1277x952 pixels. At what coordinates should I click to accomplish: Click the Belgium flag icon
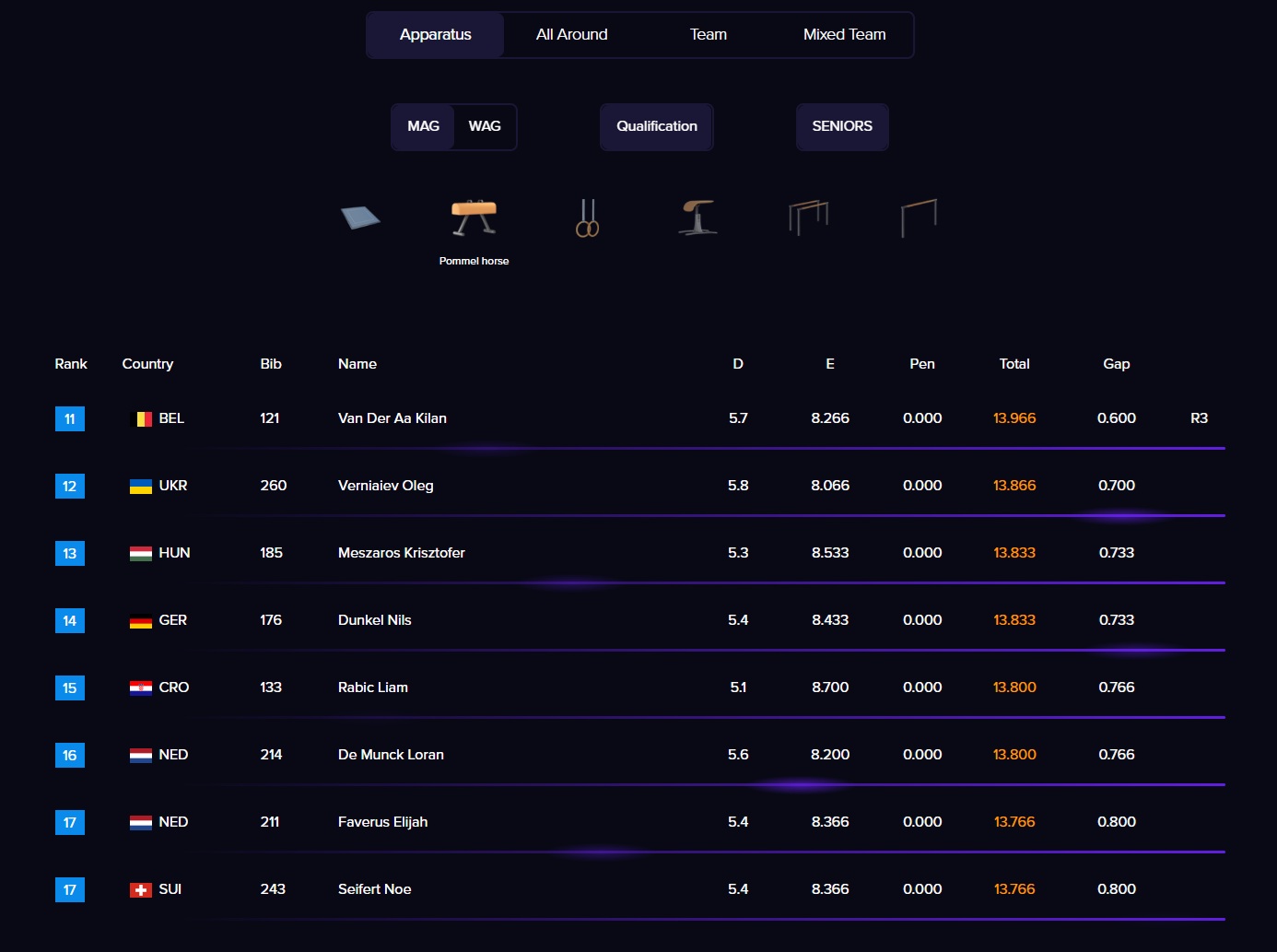(x=144, y=419)
